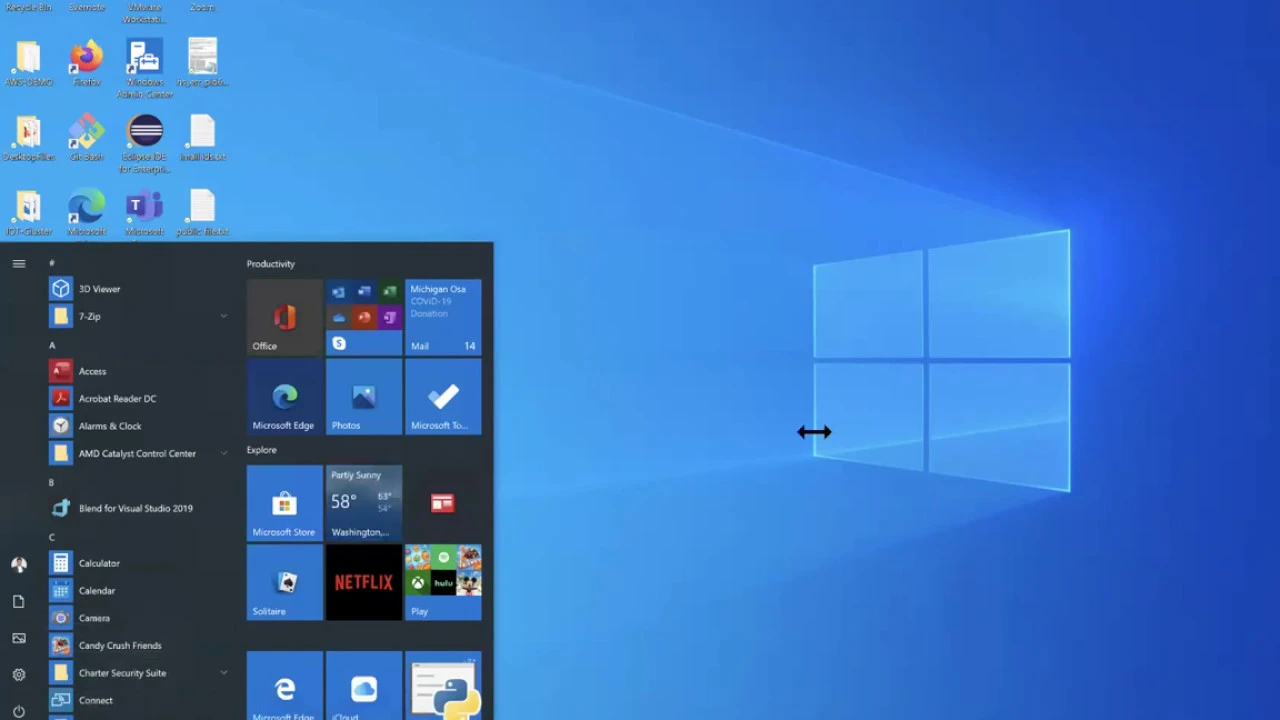Open the Python IDLE tile

coord(443,686)
